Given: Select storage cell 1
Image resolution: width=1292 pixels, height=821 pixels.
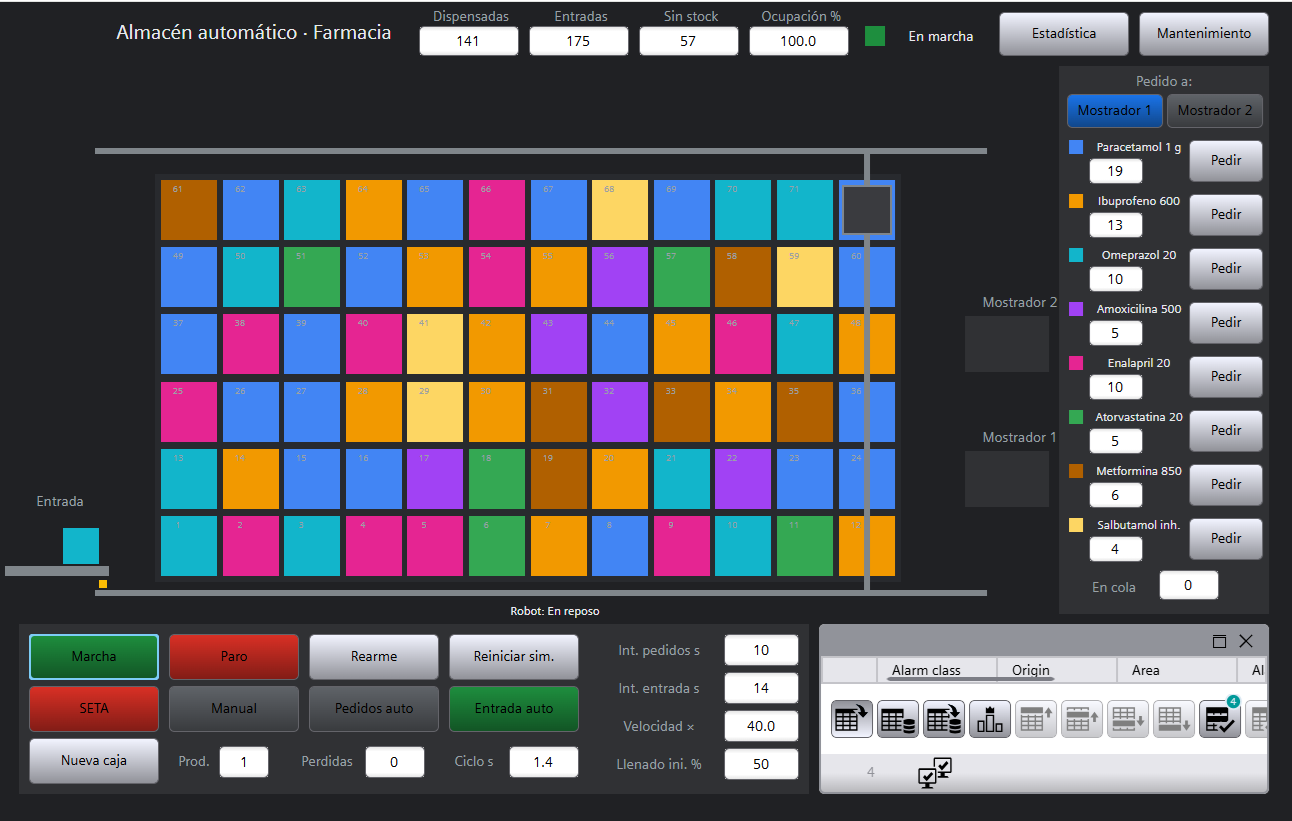Looking at the screenshot, I should (189, 546).
